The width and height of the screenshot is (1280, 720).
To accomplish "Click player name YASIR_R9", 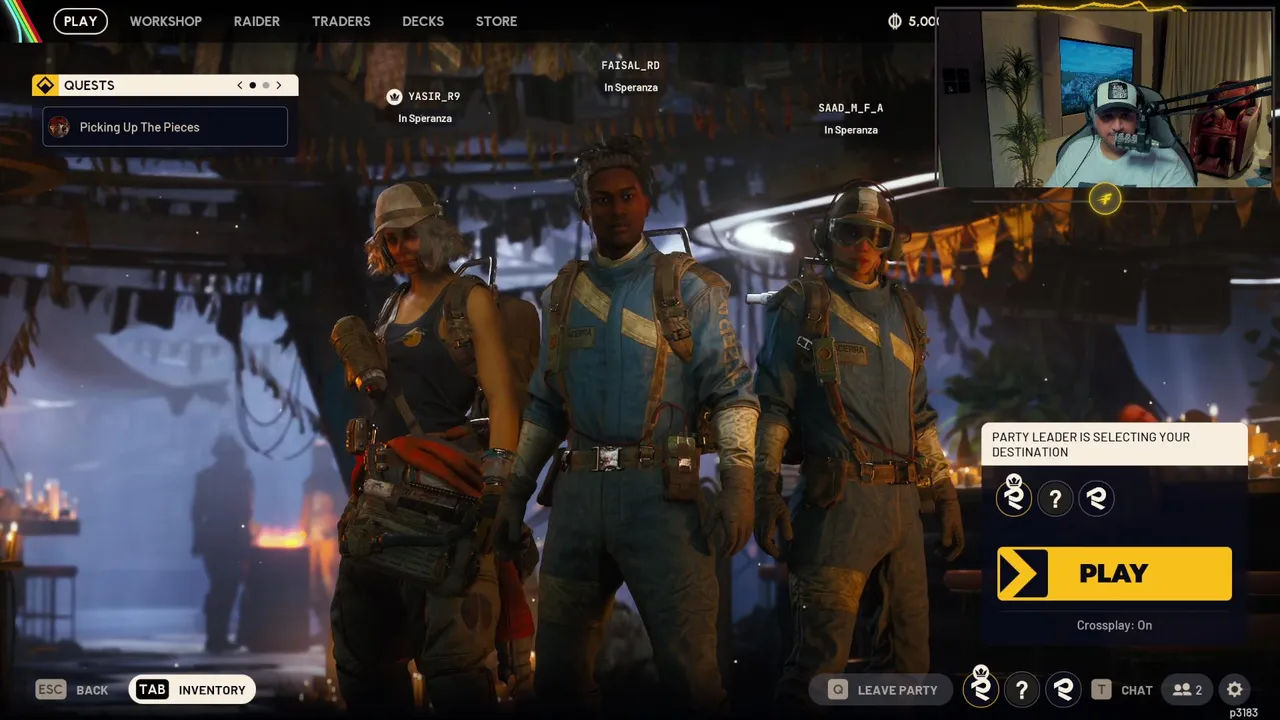I will point(434,97).
